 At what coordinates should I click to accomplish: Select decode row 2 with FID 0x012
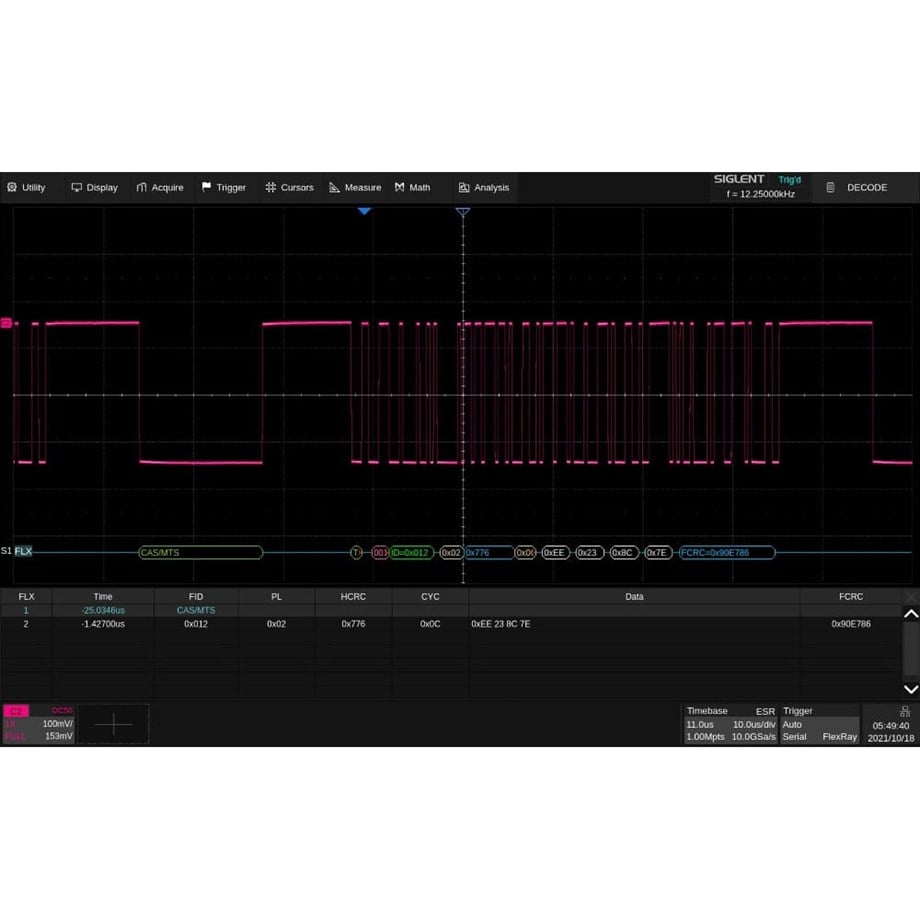coord(450,623)
